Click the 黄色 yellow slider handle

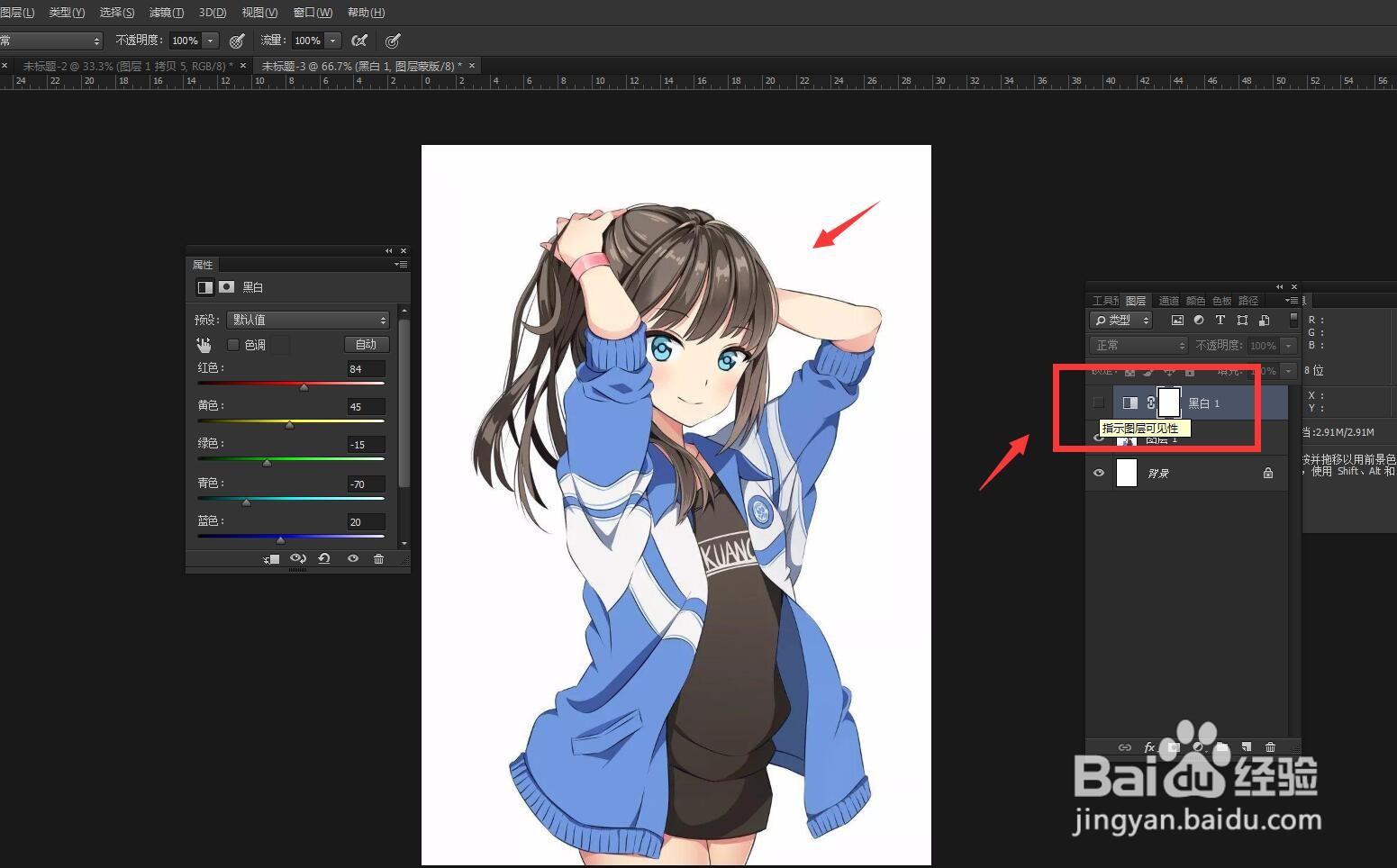289,425
